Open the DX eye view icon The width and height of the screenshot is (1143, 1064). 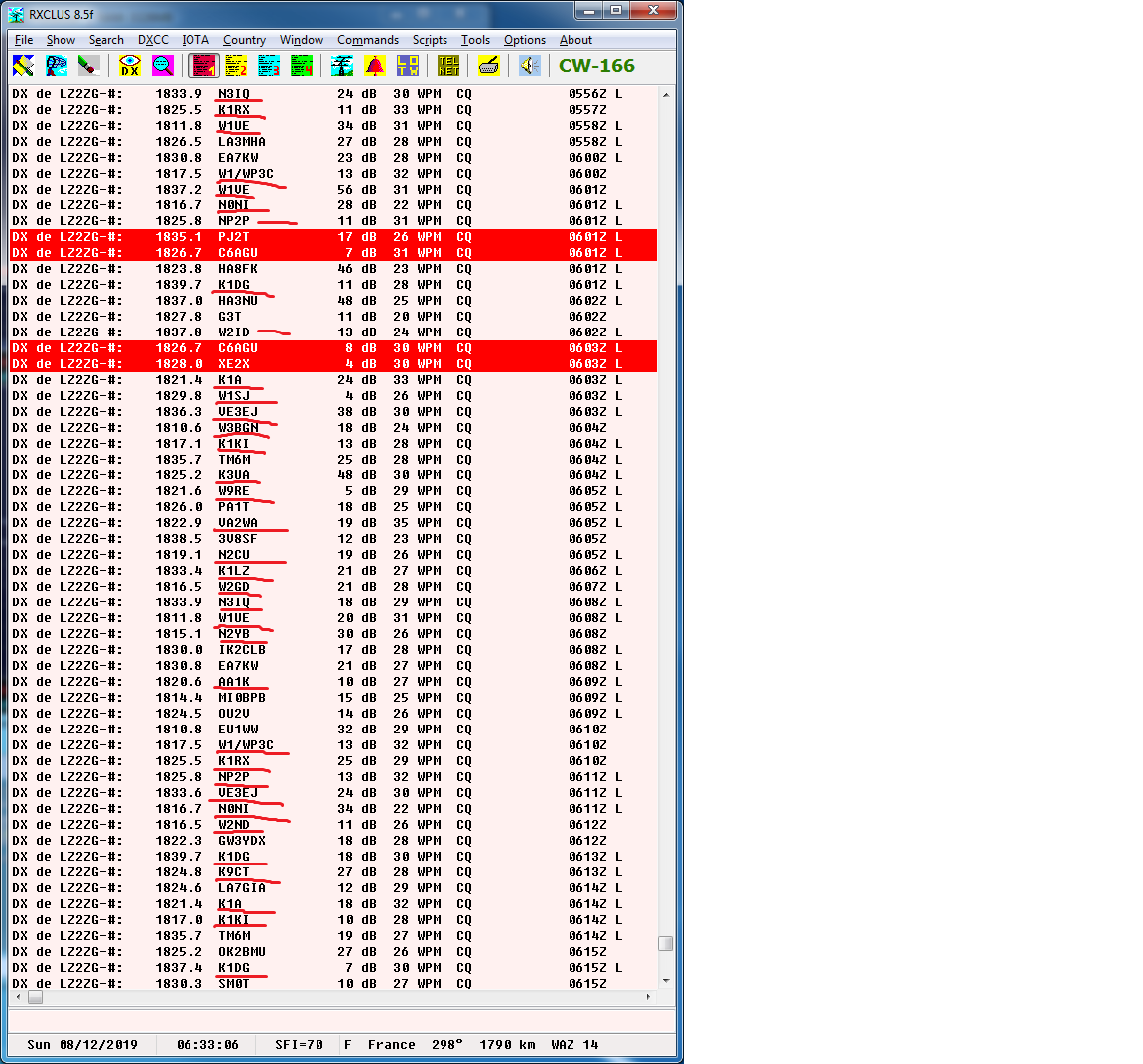(x=130, y=66)
